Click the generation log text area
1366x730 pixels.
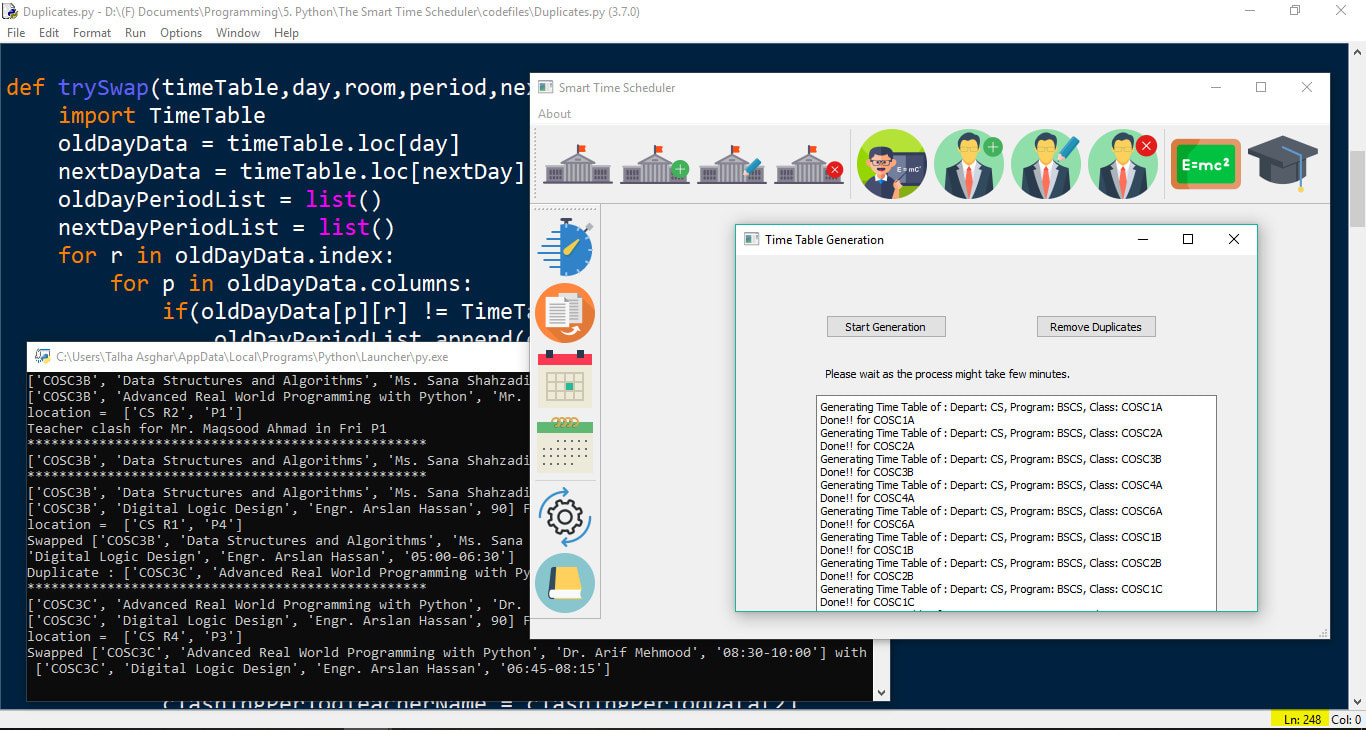(x=1016, y=503)
